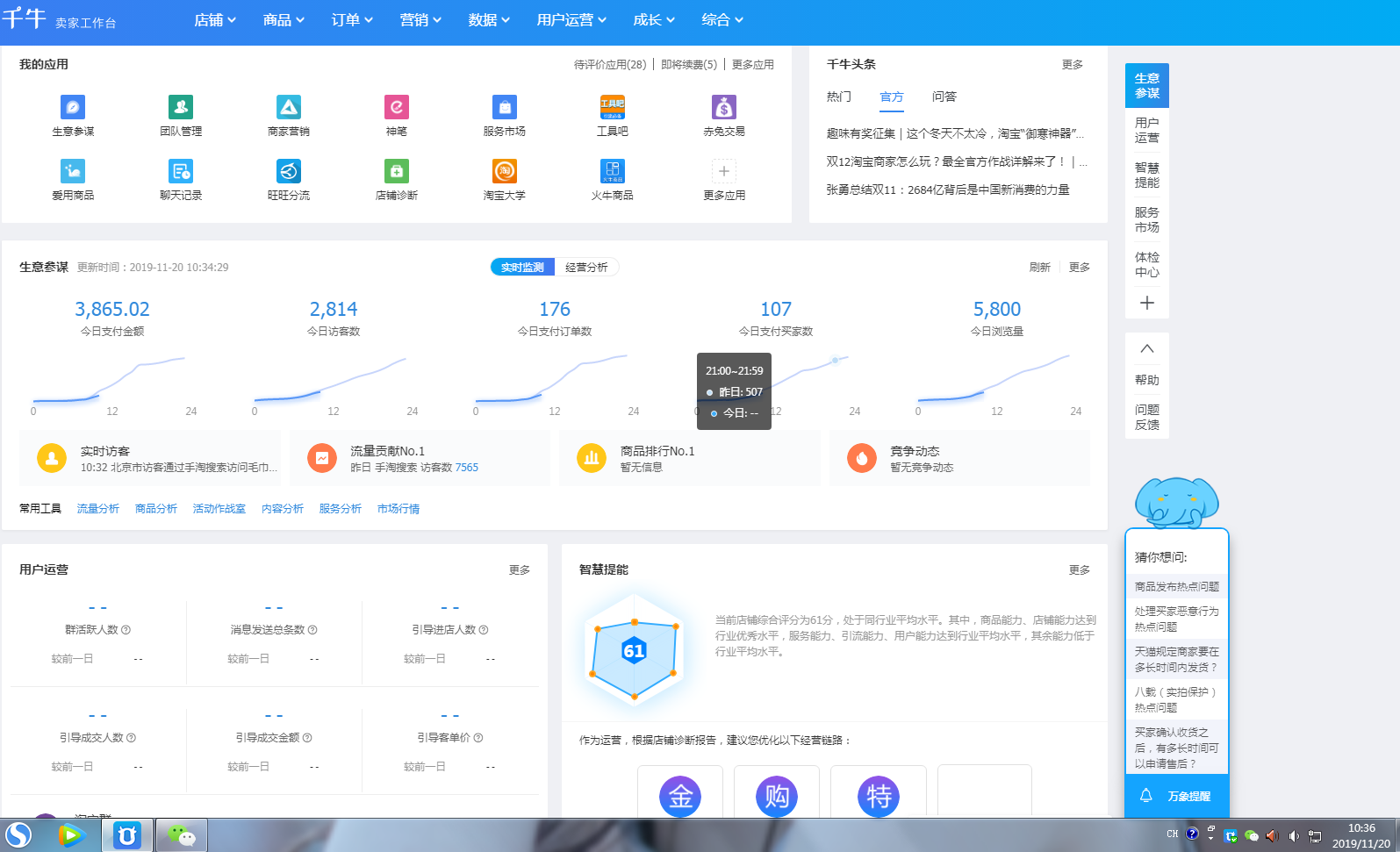Open the 流量分析 tool link
1400x852 pixels.
[97, 509]
